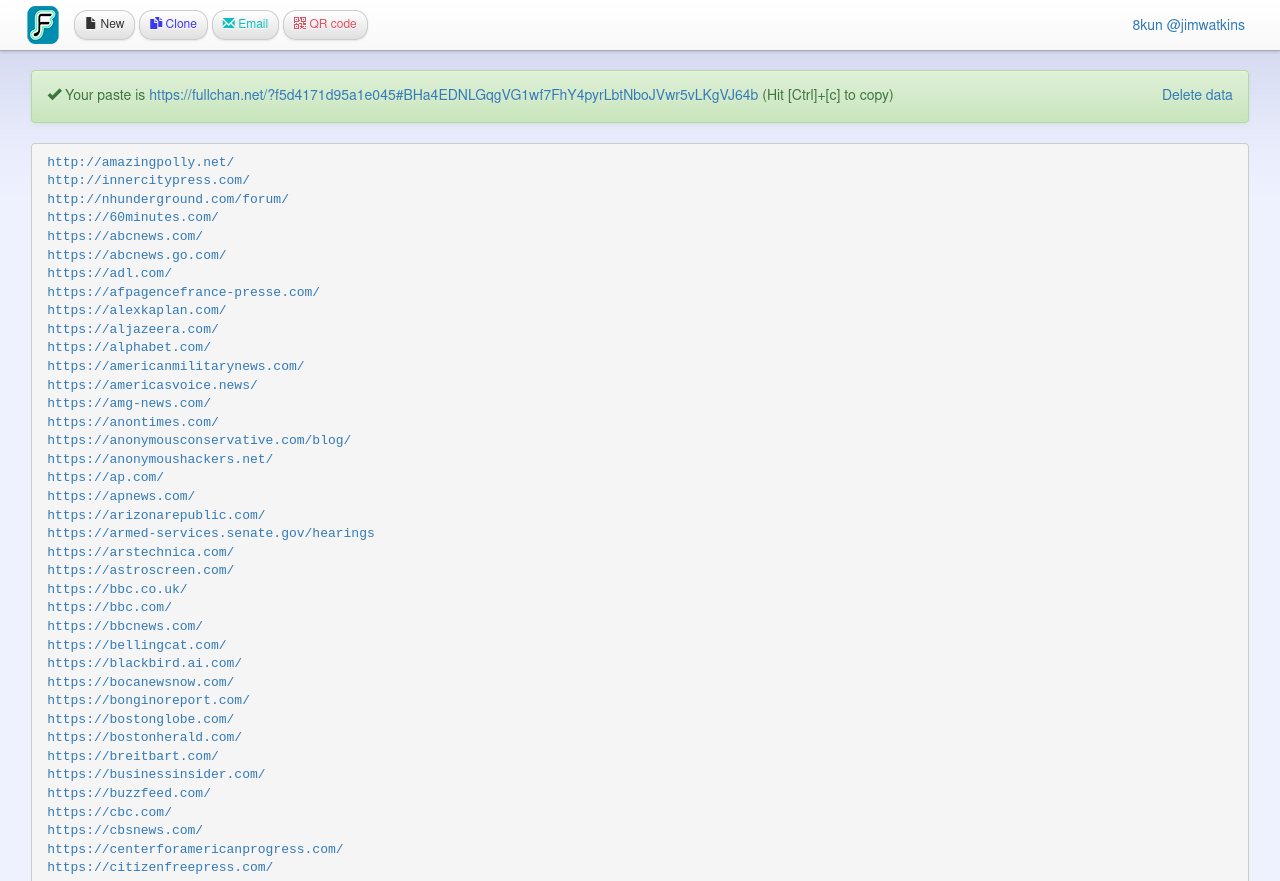Open the 60minutes.com link

point(133,218)
